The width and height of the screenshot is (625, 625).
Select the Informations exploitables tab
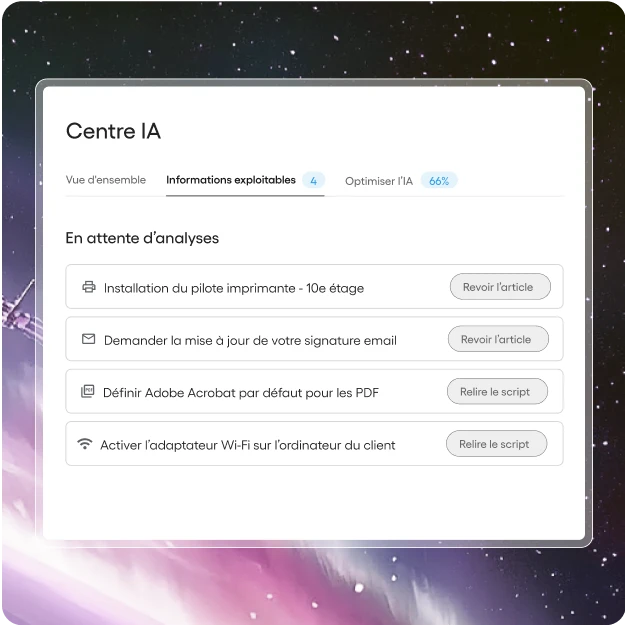coord(231,180)
